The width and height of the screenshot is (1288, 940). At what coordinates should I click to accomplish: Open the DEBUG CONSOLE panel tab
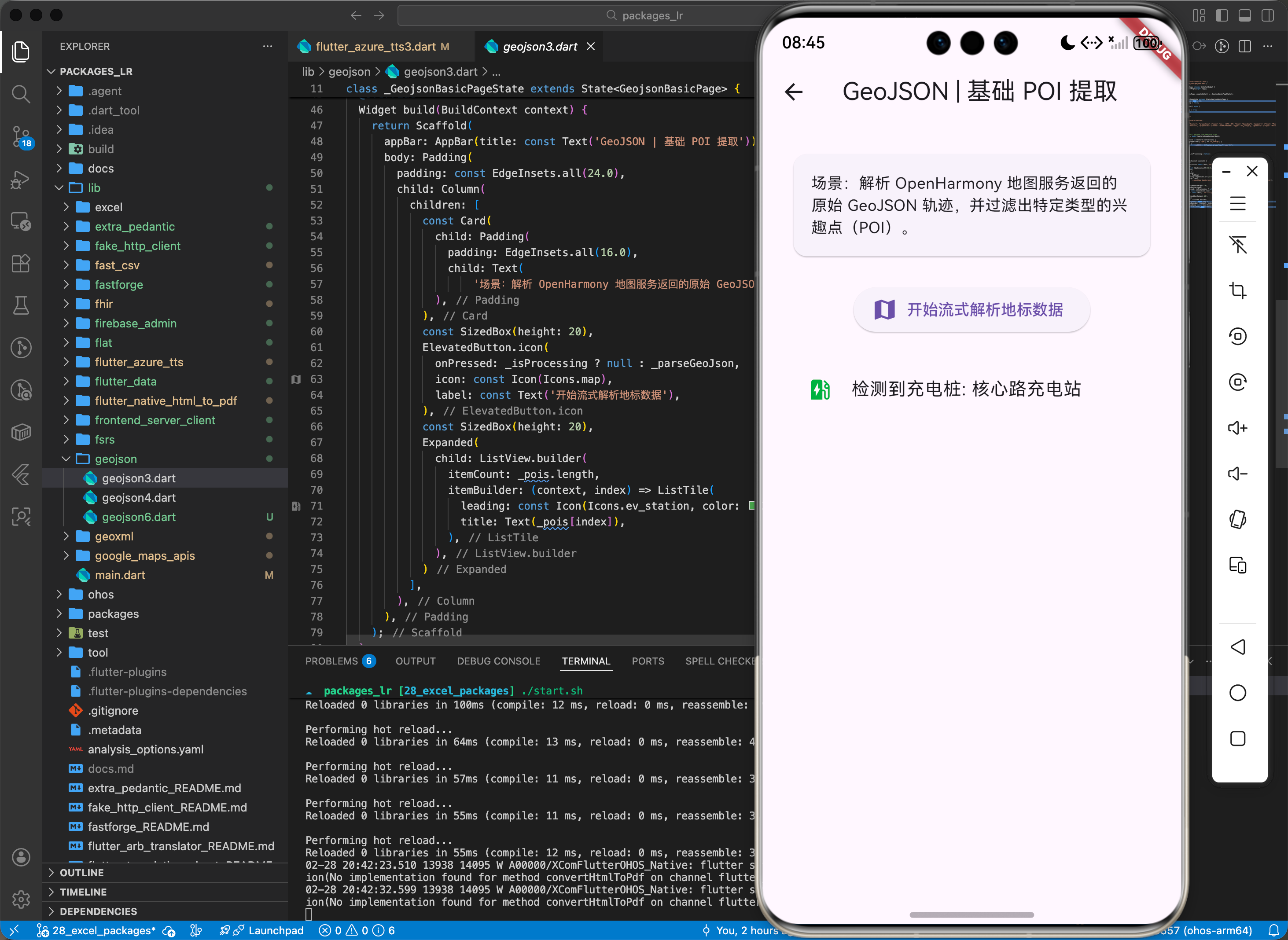(x=499, y=661)
